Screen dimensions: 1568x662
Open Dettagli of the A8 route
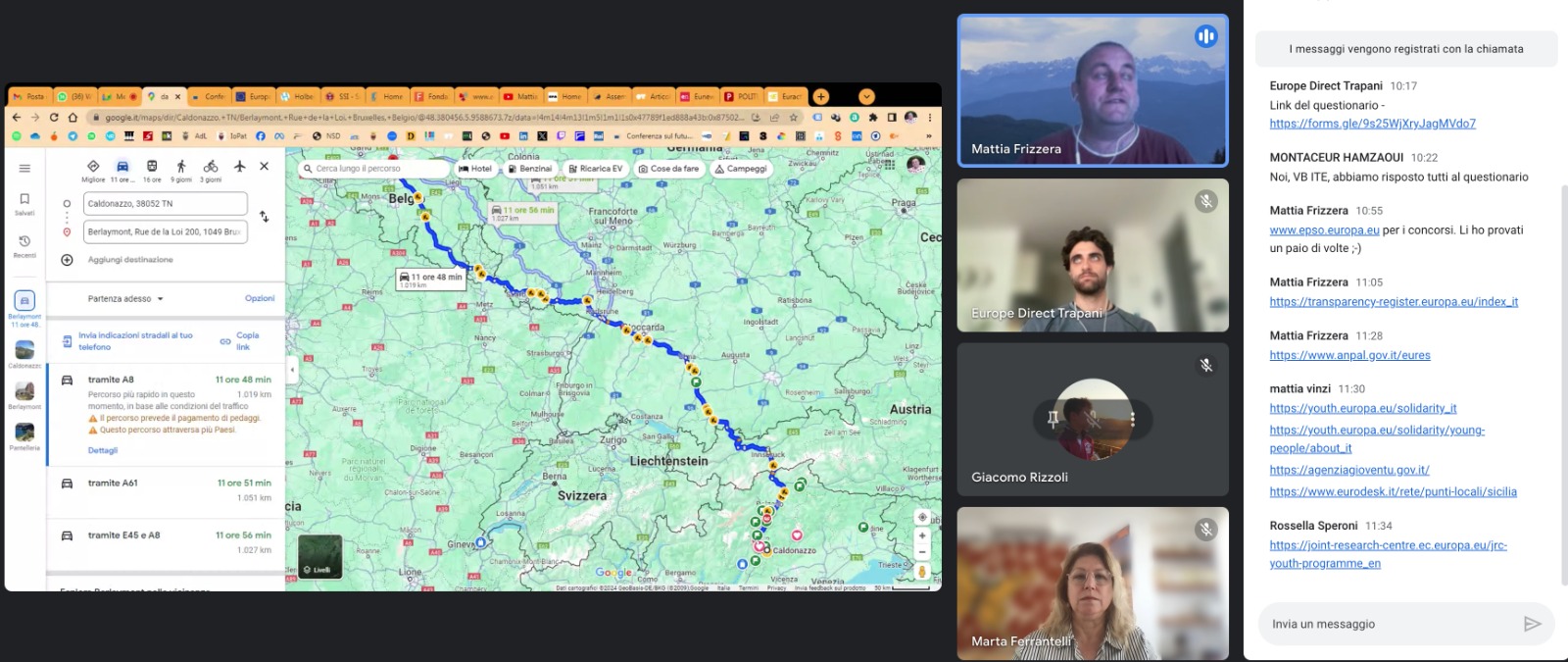pos(103,450)
